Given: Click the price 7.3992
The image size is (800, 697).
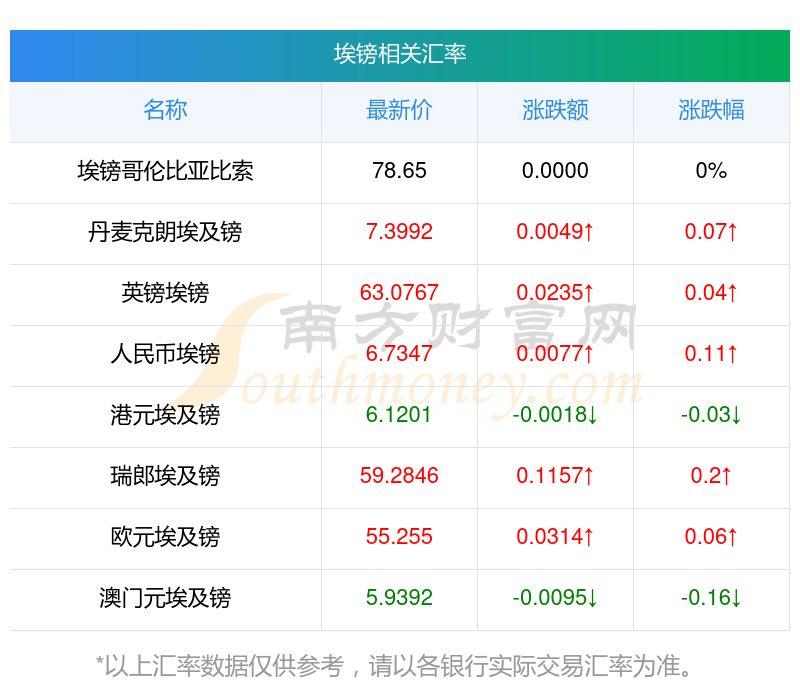Looking at the screenshot, I should point(399,232).
